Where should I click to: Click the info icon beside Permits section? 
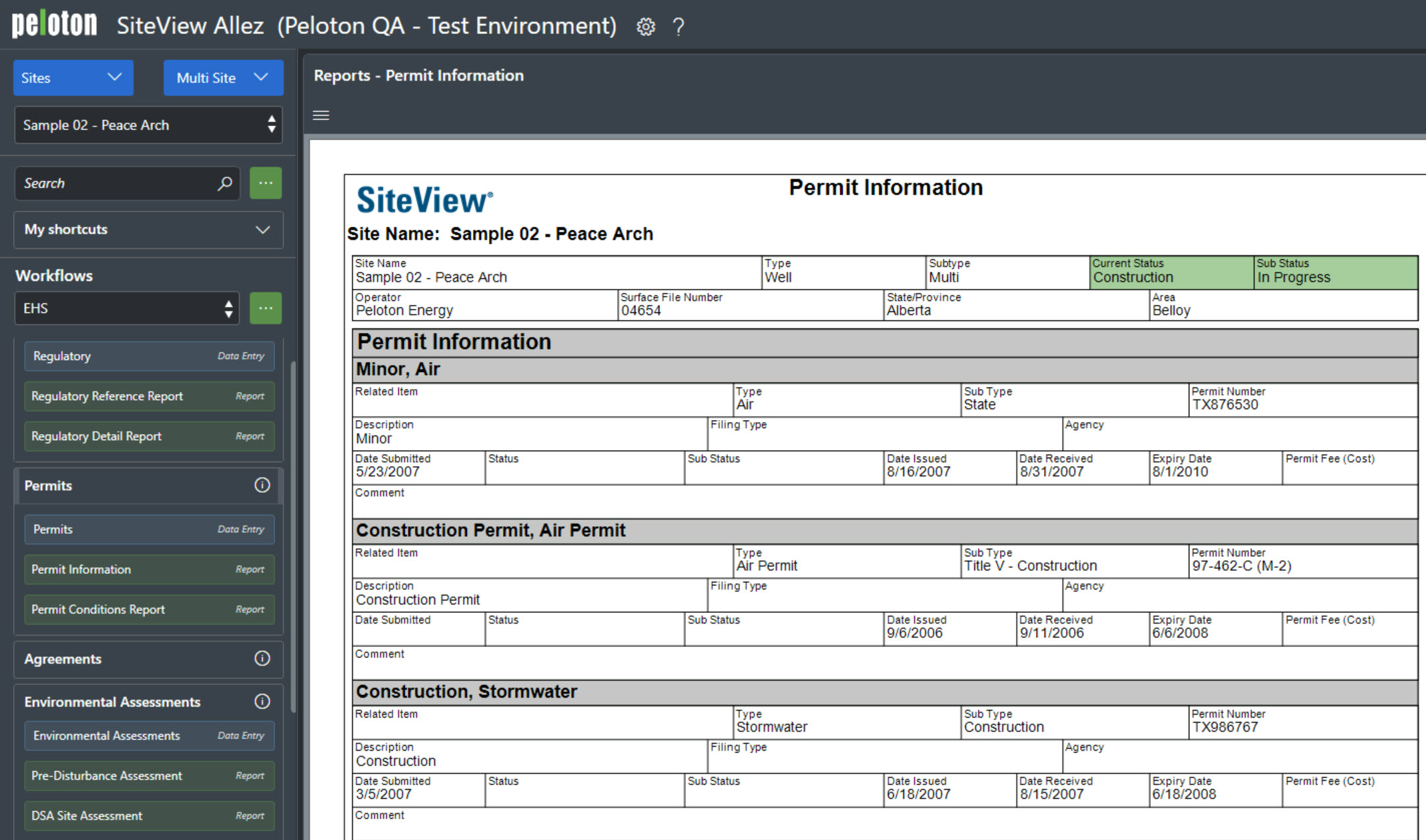[262, 486]
